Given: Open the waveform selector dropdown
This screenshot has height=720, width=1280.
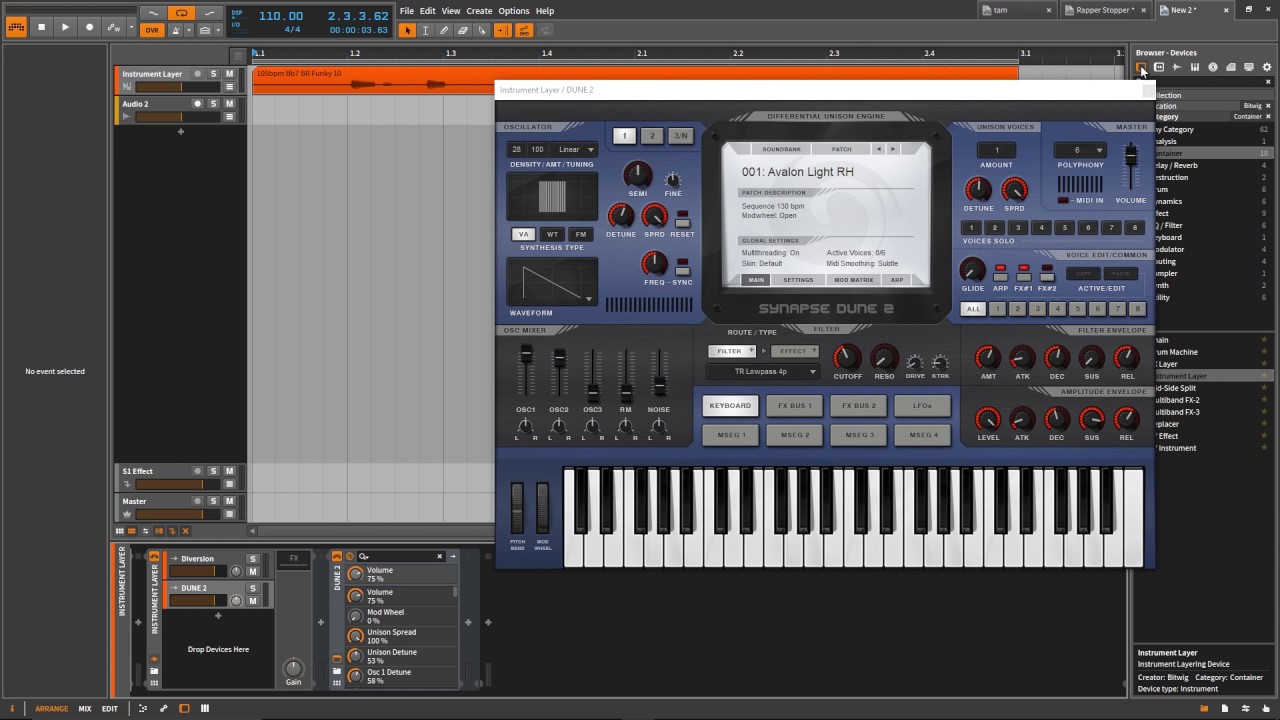Looking at the screenshot, I should (x=588, y=299).
